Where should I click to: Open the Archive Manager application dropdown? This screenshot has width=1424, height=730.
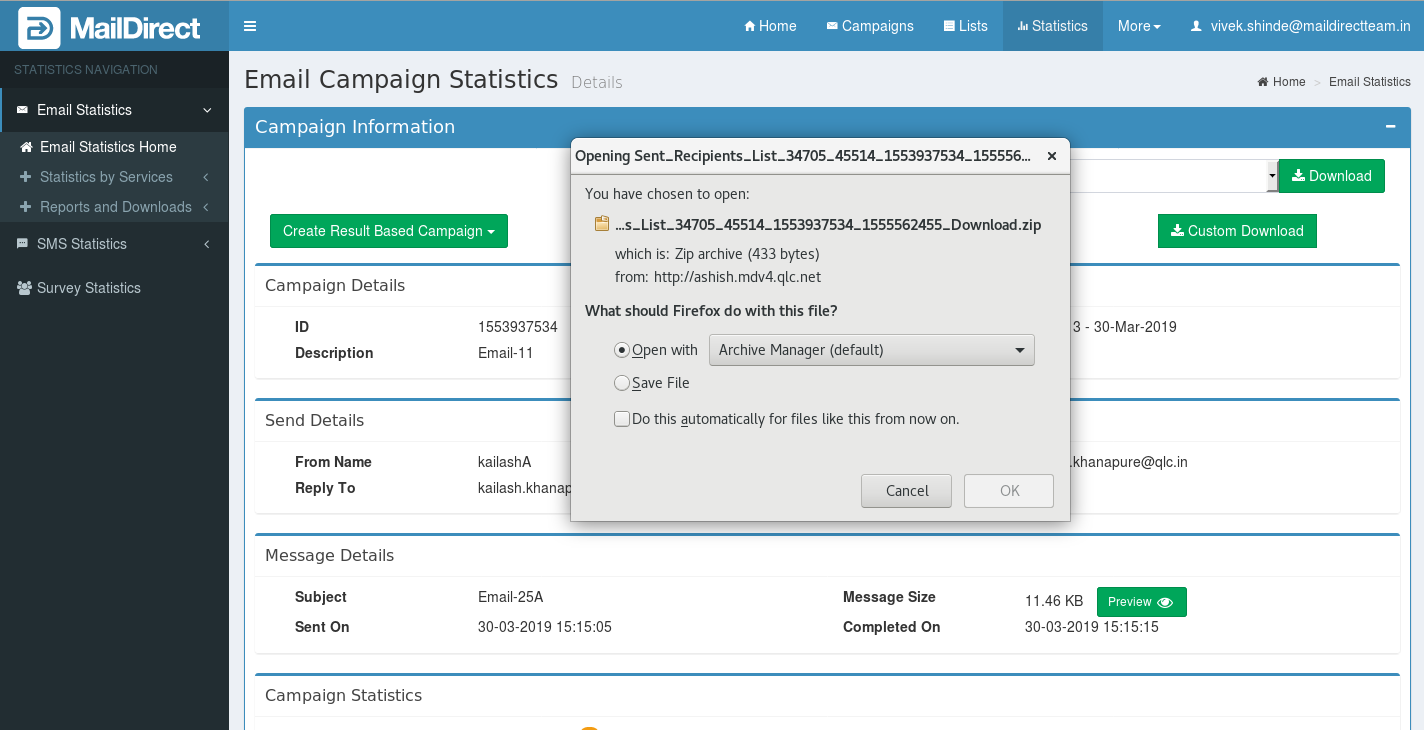coord(871,350)
